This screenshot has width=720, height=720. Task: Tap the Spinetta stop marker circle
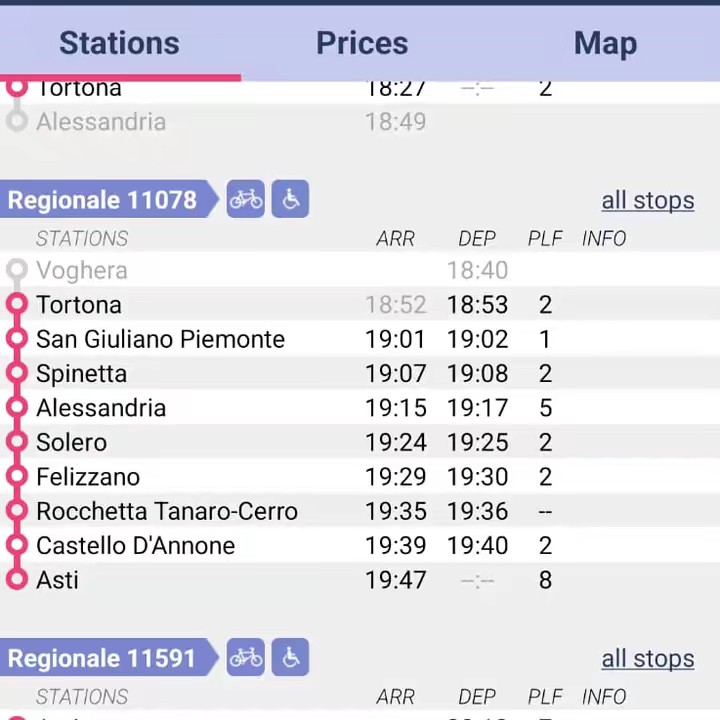17,374
